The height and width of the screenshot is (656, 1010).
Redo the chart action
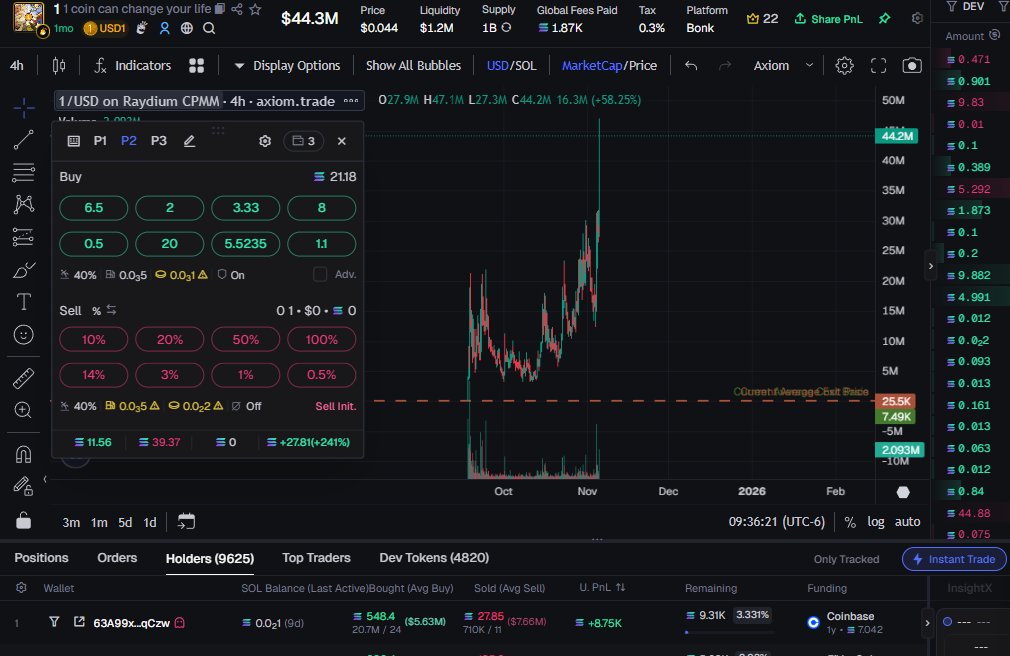coord(725,66)
